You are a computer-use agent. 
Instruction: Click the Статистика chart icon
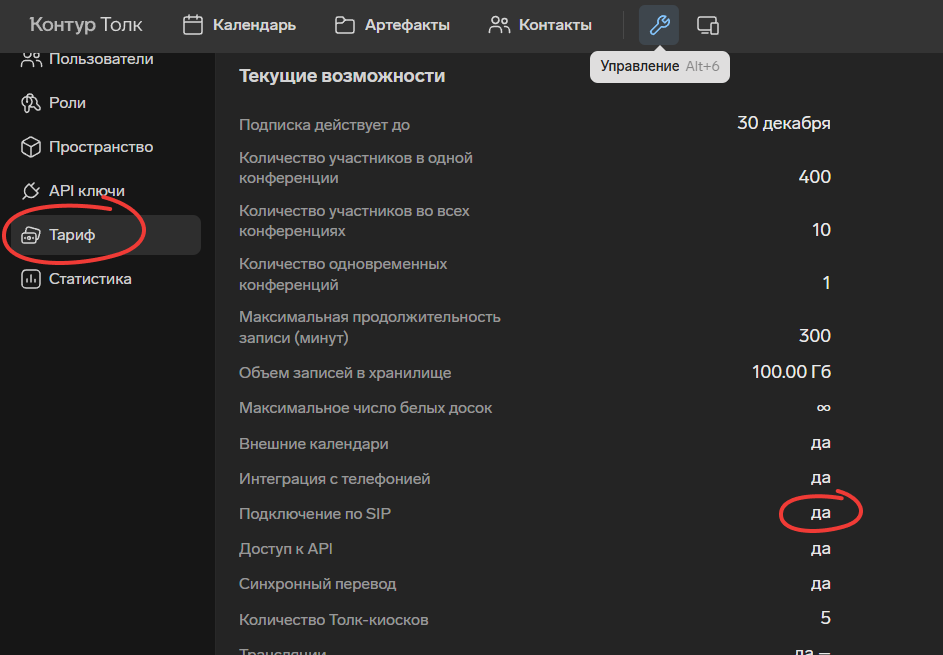click(31, 279)
